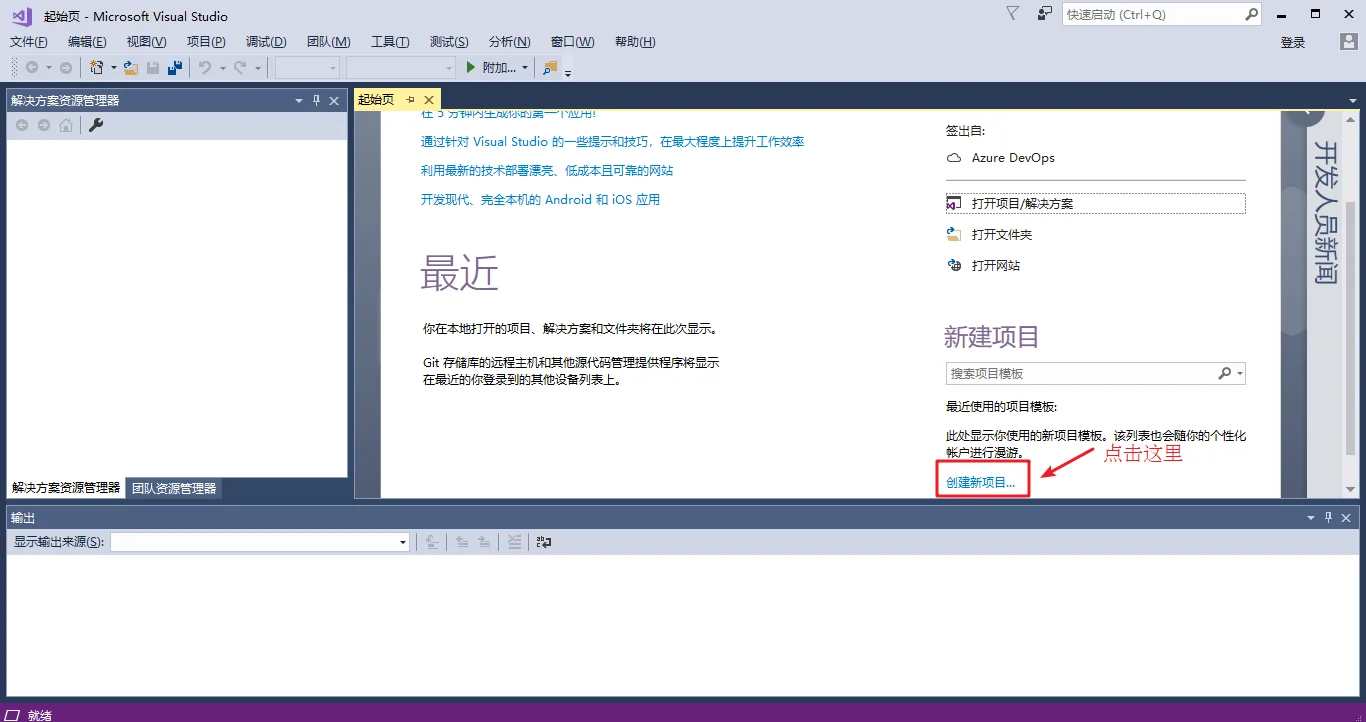Open Solution Explorer properties with the wrench icon

96,125
